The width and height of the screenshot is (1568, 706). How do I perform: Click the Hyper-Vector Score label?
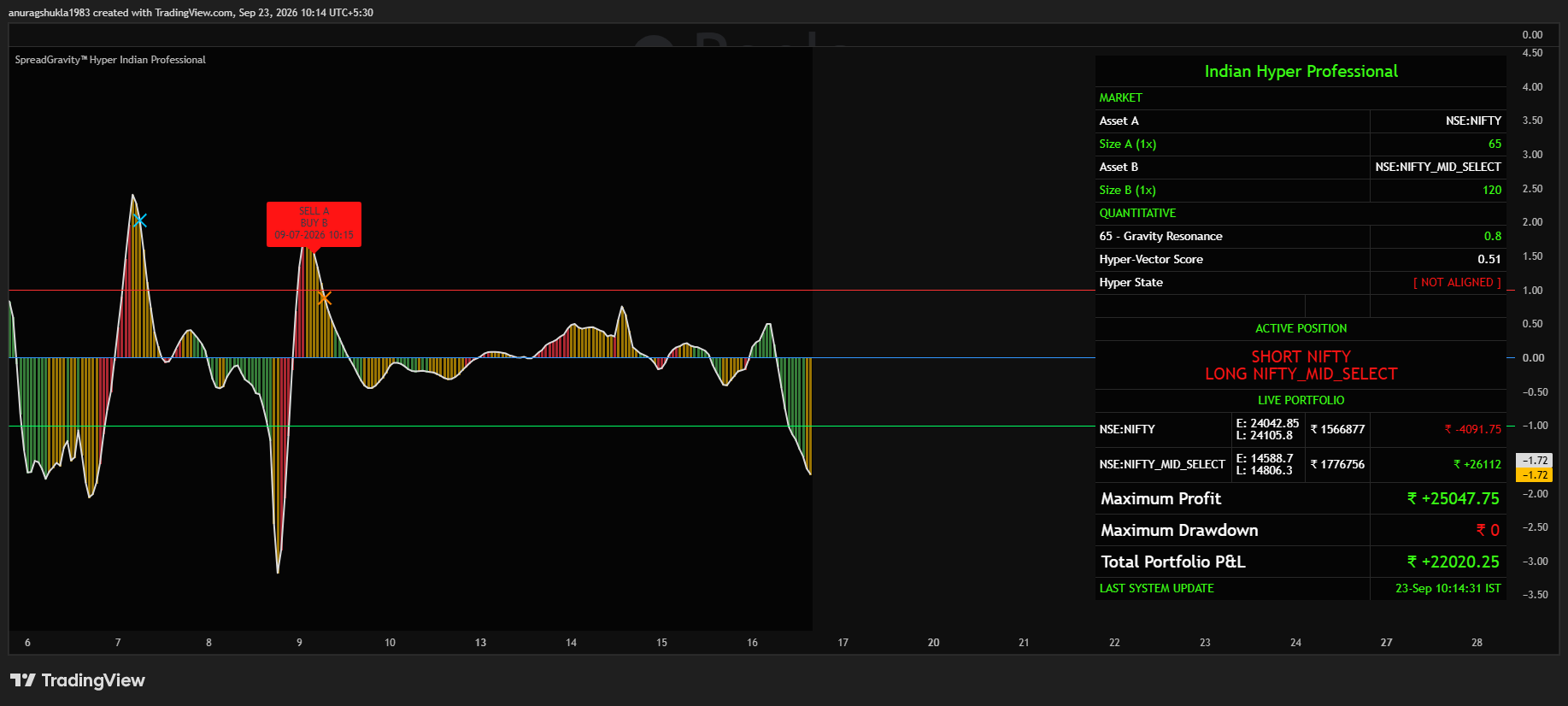[x=1151, y=260]
